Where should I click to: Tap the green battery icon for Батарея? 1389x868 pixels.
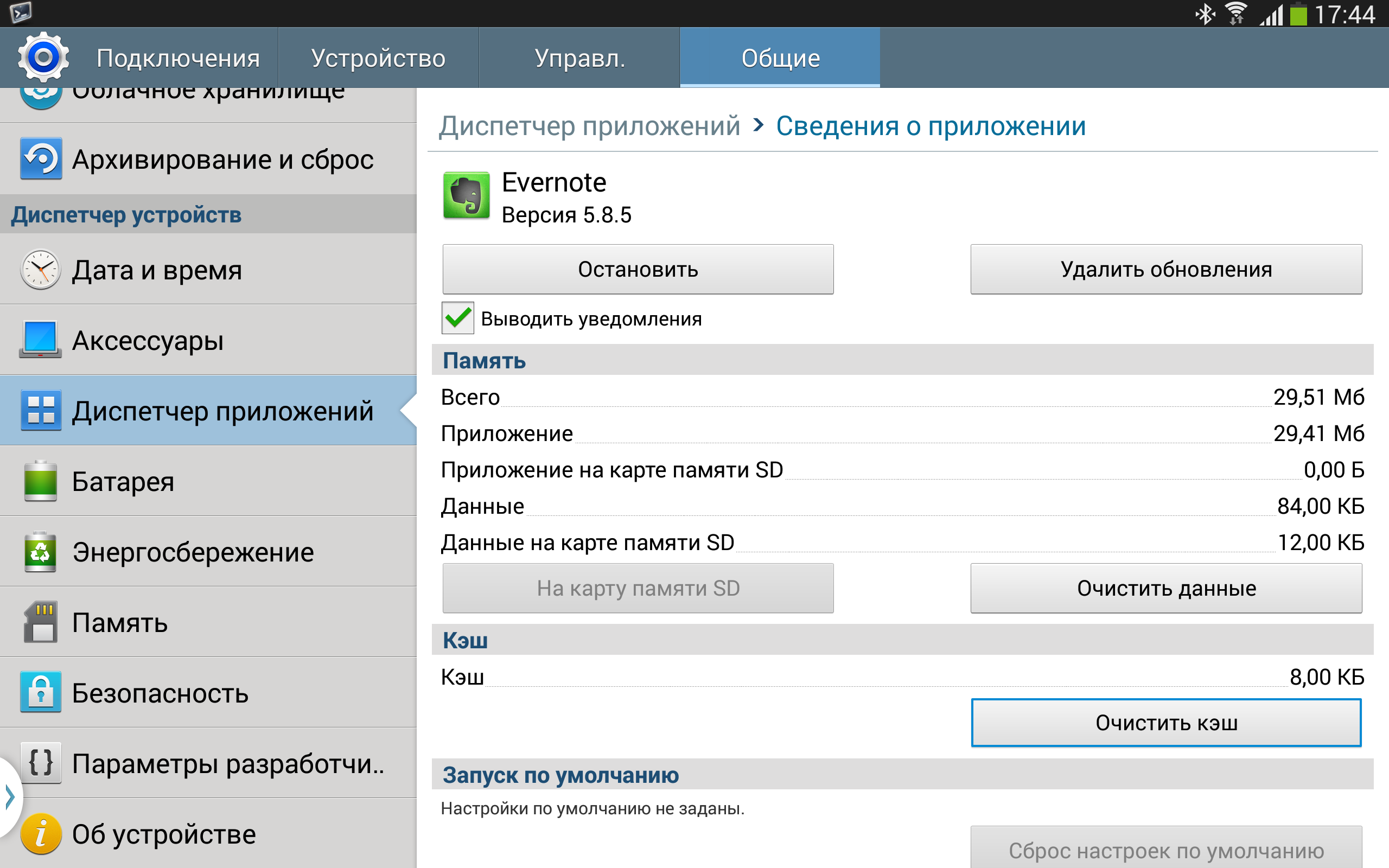click(x=40, y=481)
